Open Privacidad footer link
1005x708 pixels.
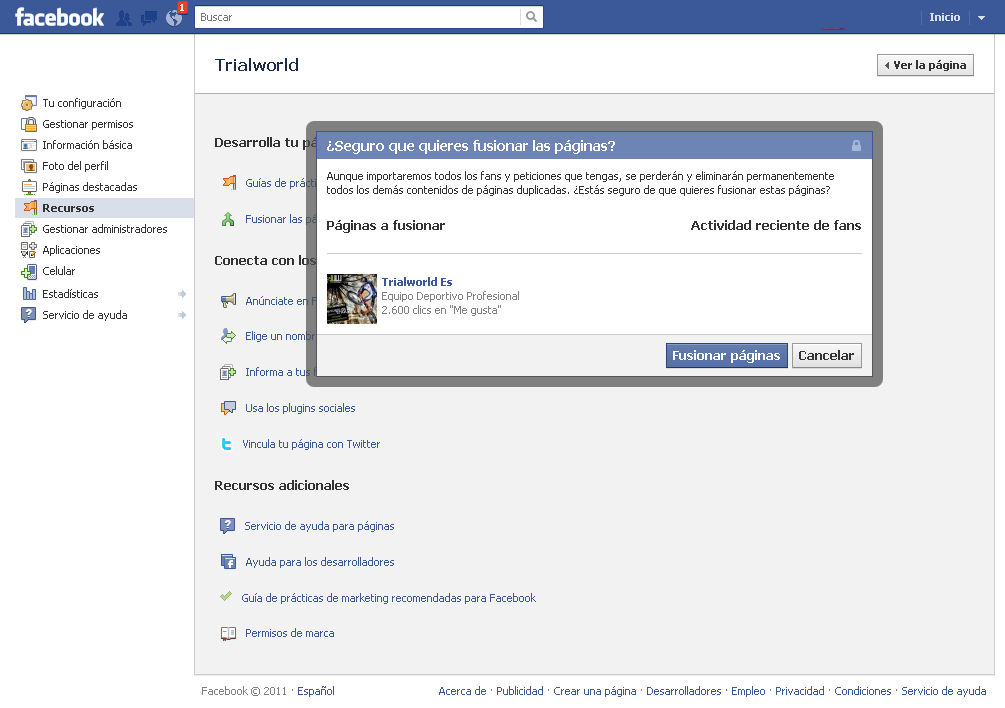tap(800, 691)
